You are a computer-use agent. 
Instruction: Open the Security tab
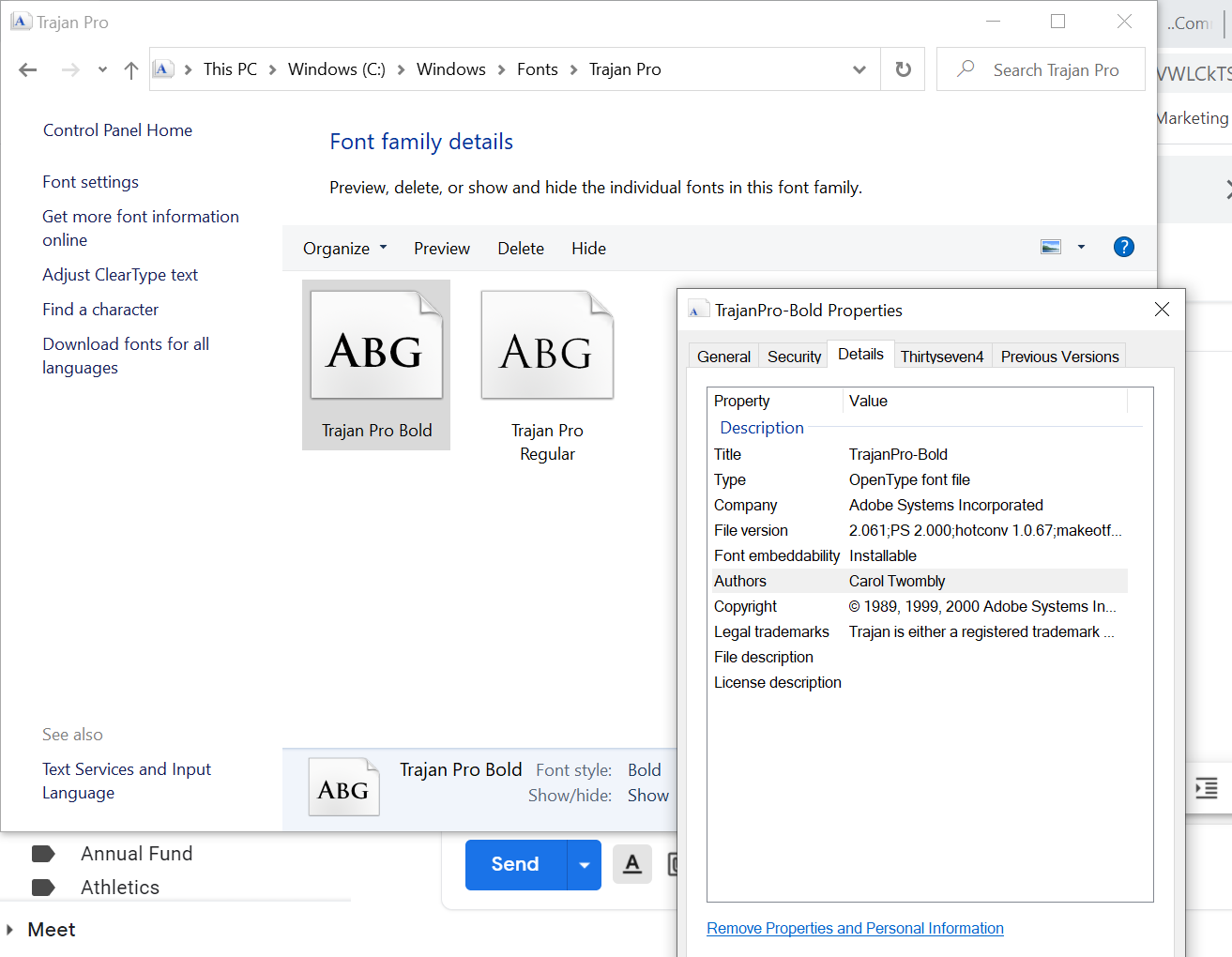(794, 357)
